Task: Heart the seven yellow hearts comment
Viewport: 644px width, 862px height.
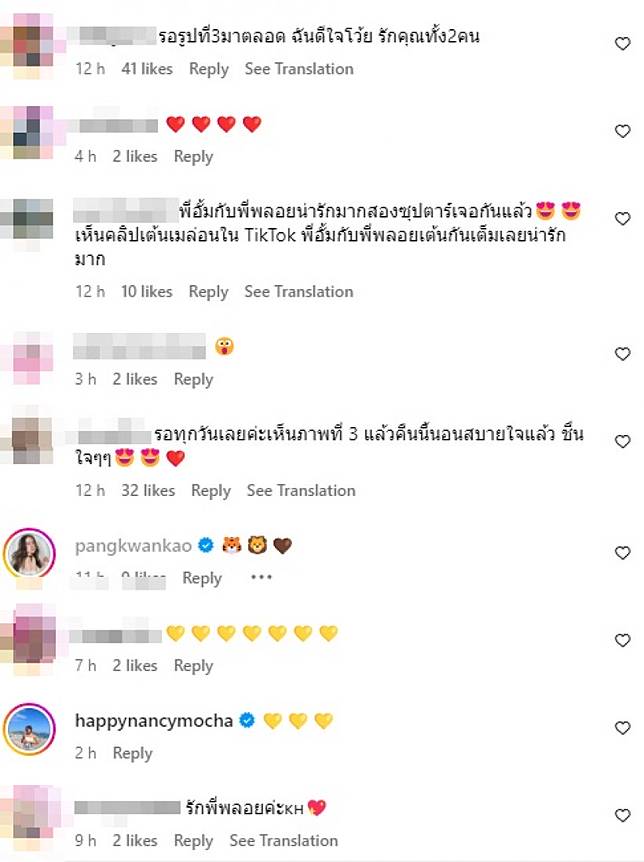Action: [622, 640]
